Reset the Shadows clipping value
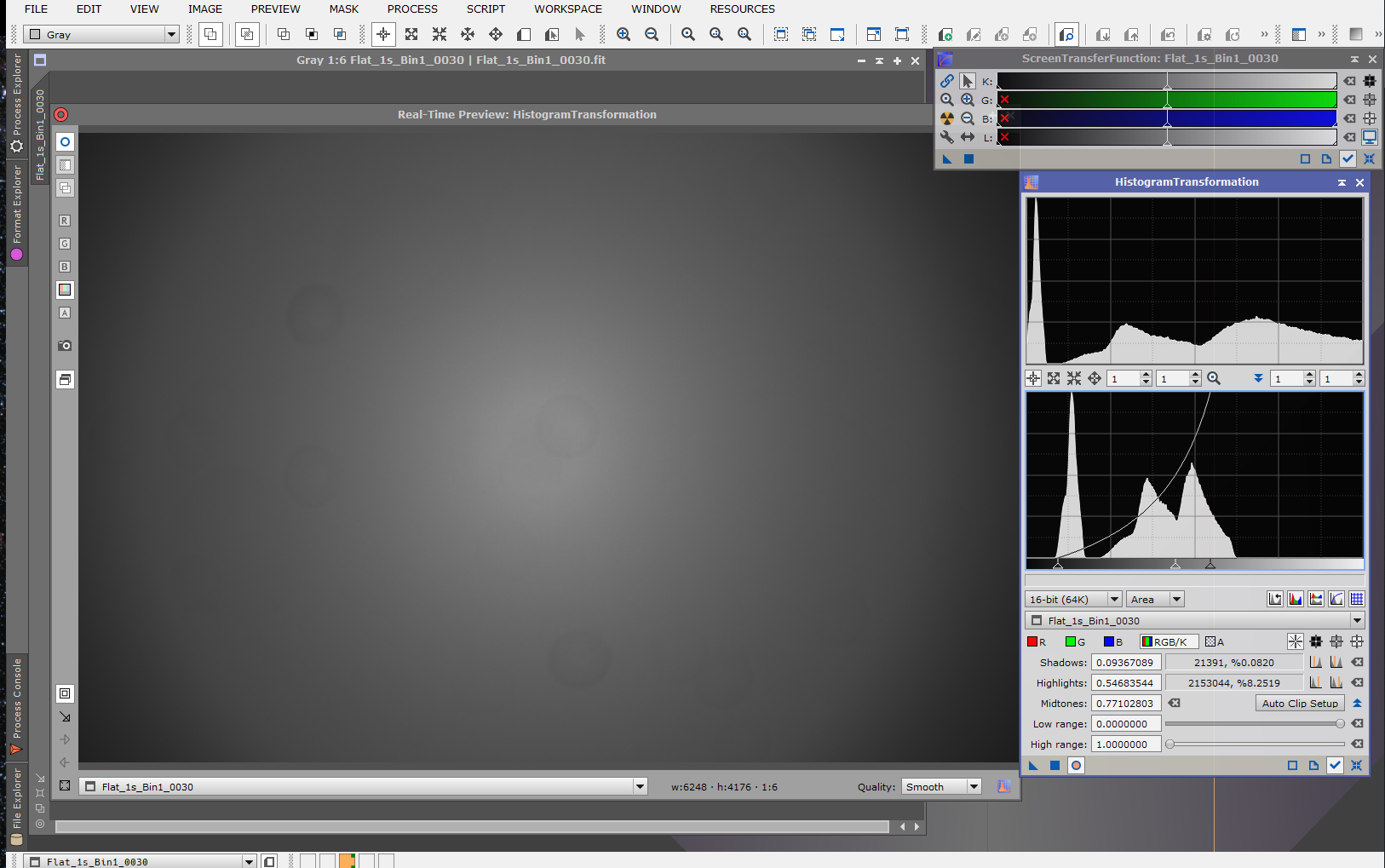This screenshot has width=1385, height=868. point(1358,662)
